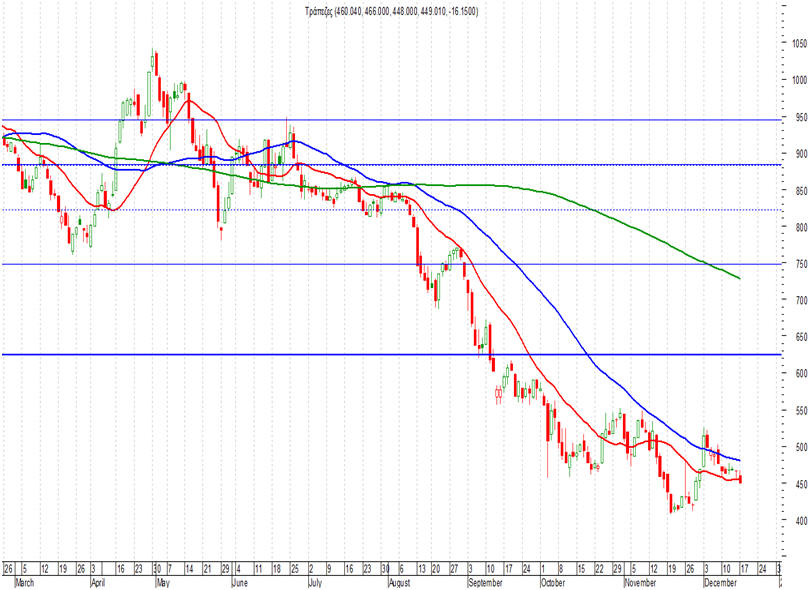Image resolution: width=811 pixels, height=590 pixels.
Task: Click the November month label
Action: click(641, 583)
